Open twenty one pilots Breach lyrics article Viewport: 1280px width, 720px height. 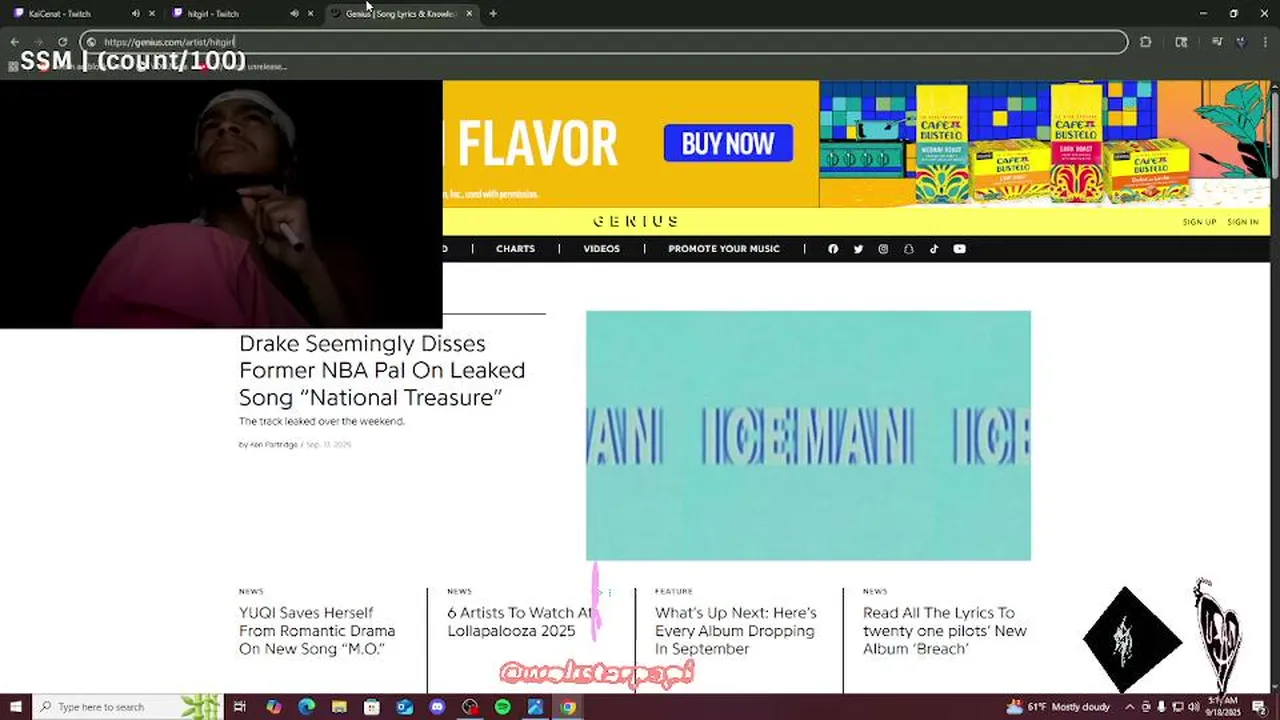coord(945,631)
